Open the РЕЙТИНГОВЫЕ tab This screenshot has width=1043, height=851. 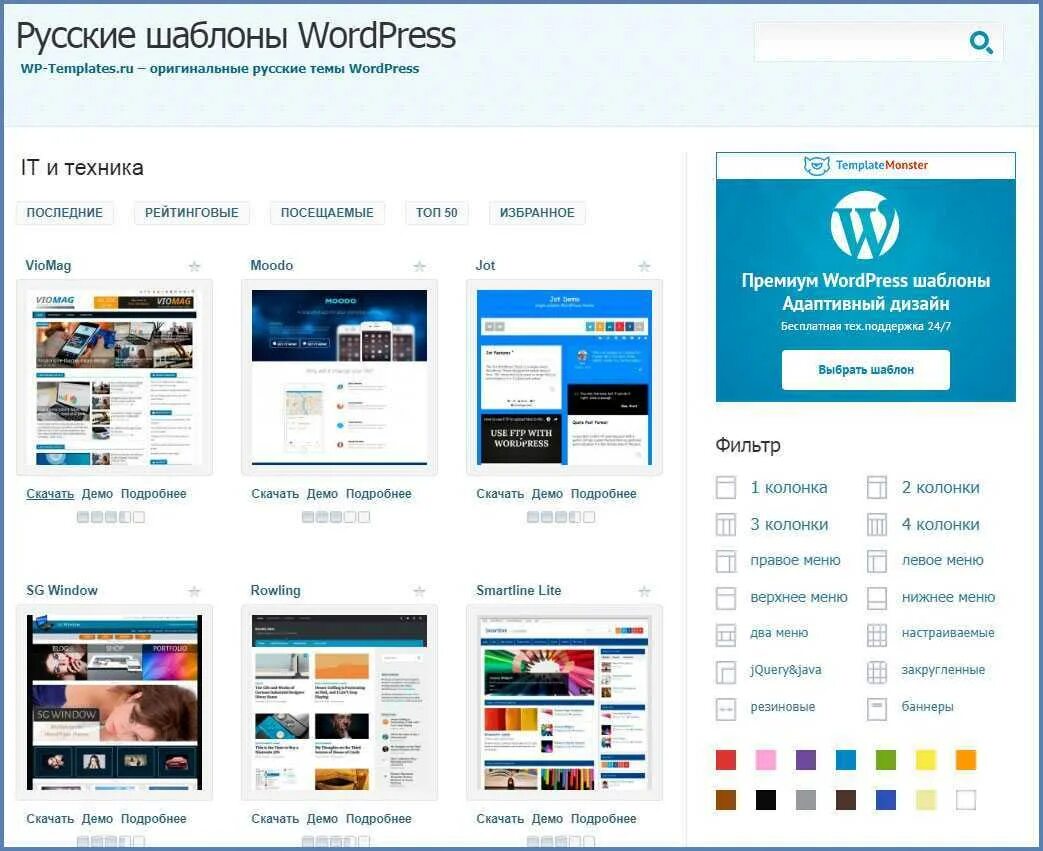pos(192,213)
